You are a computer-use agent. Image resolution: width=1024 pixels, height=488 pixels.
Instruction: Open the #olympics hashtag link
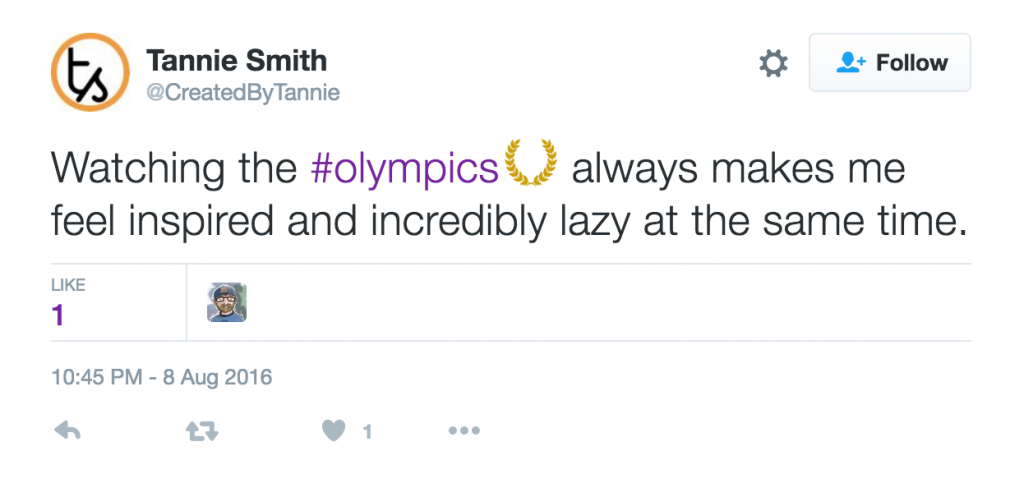click(405, 169)
